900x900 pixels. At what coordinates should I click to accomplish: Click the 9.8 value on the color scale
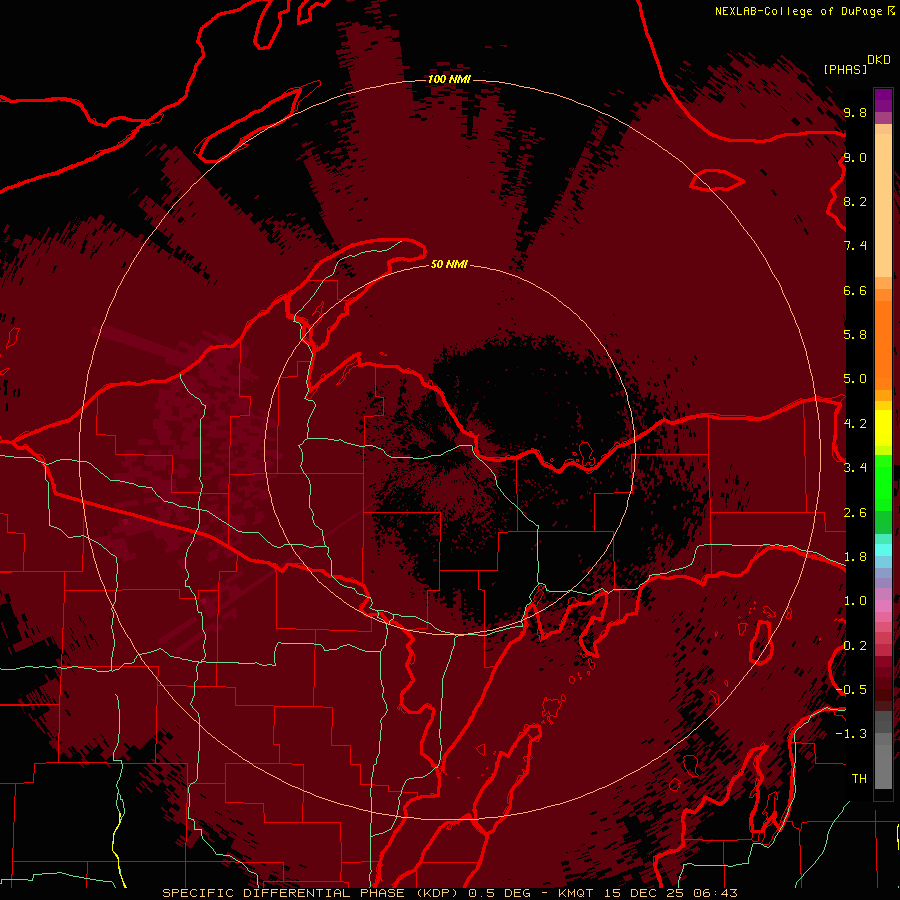click(x=855, y=112)
